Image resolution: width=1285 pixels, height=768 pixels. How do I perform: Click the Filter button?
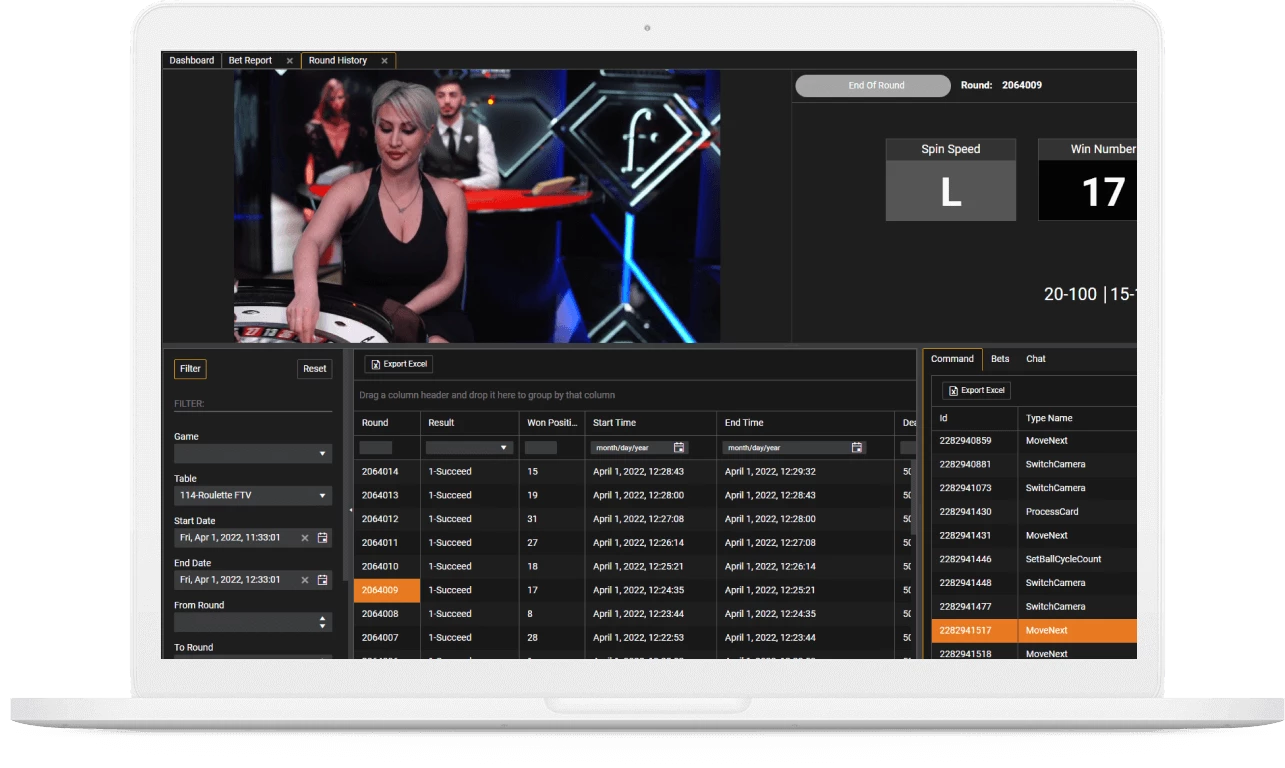(x=190, y=369)
